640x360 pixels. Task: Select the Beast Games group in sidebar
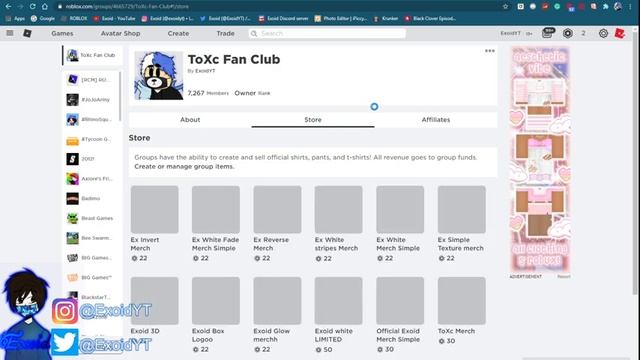point(91,218)
